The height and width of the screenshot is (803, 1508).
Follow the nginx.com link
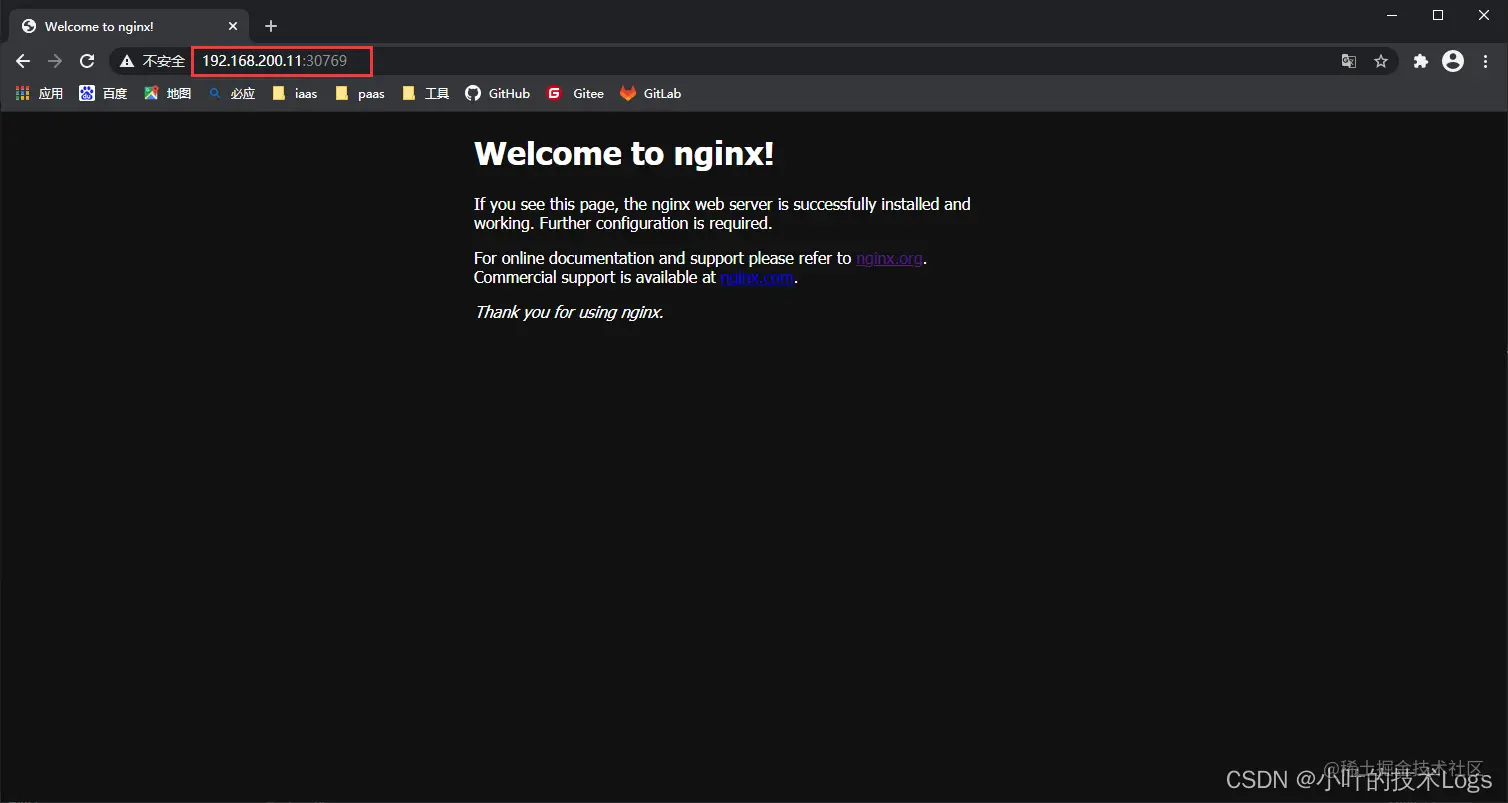coord(757,277)
